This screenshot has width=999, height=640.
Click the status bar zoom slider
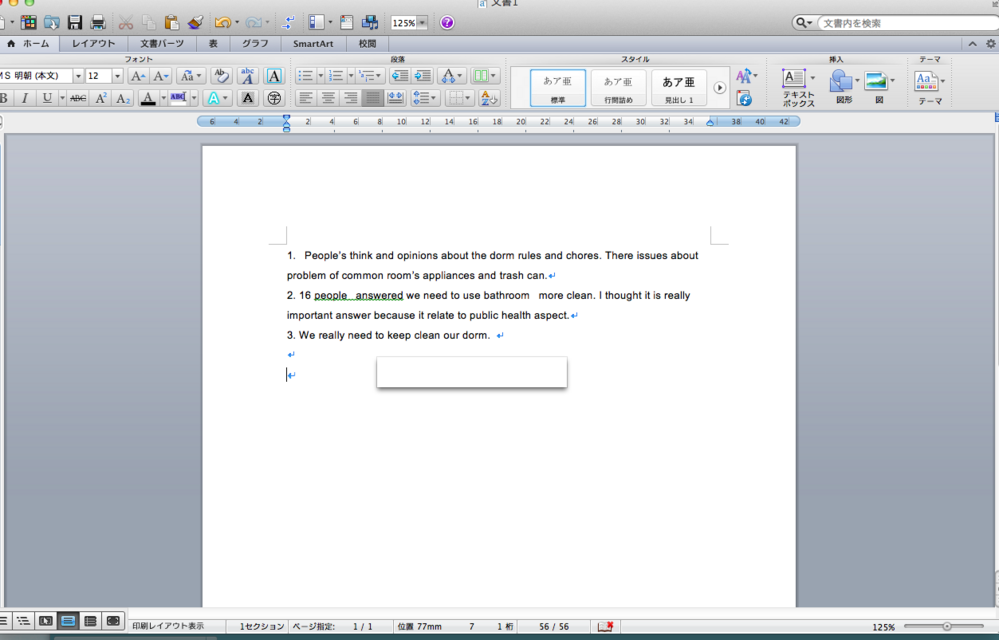947,627
